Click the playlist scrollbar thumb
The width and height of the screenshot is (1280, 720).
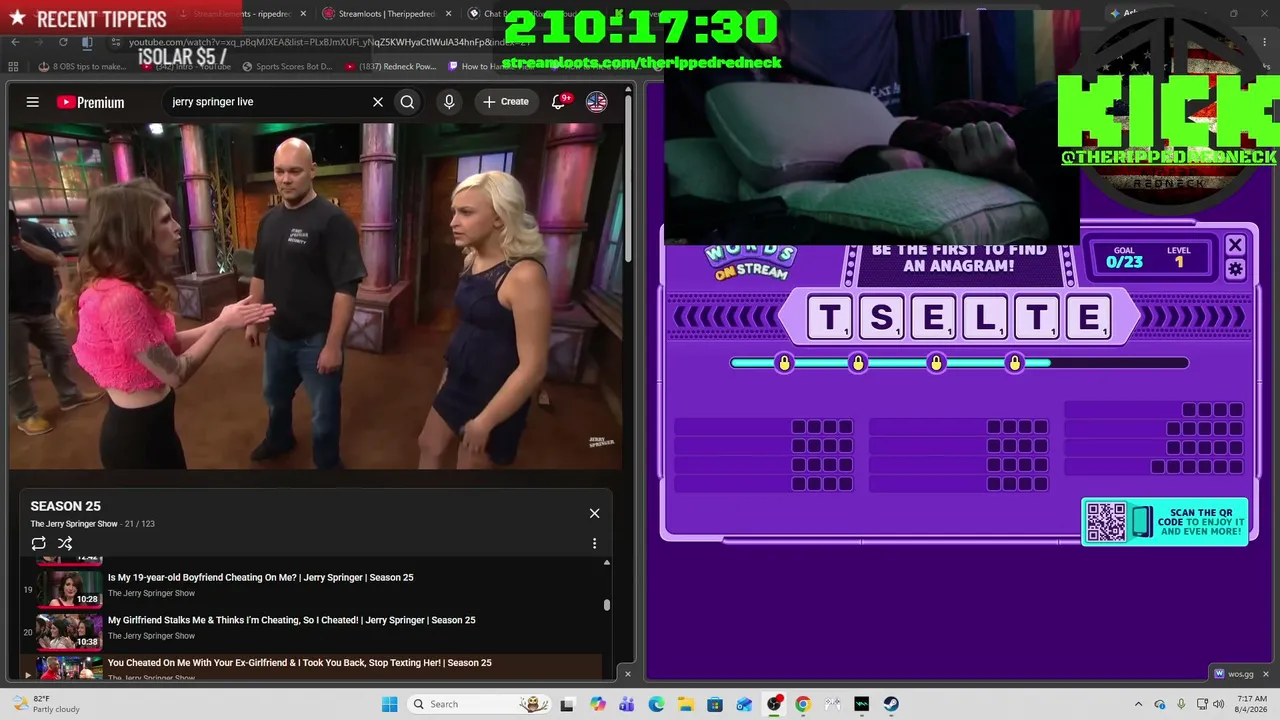pyautogui.click(x=606, y=604)
